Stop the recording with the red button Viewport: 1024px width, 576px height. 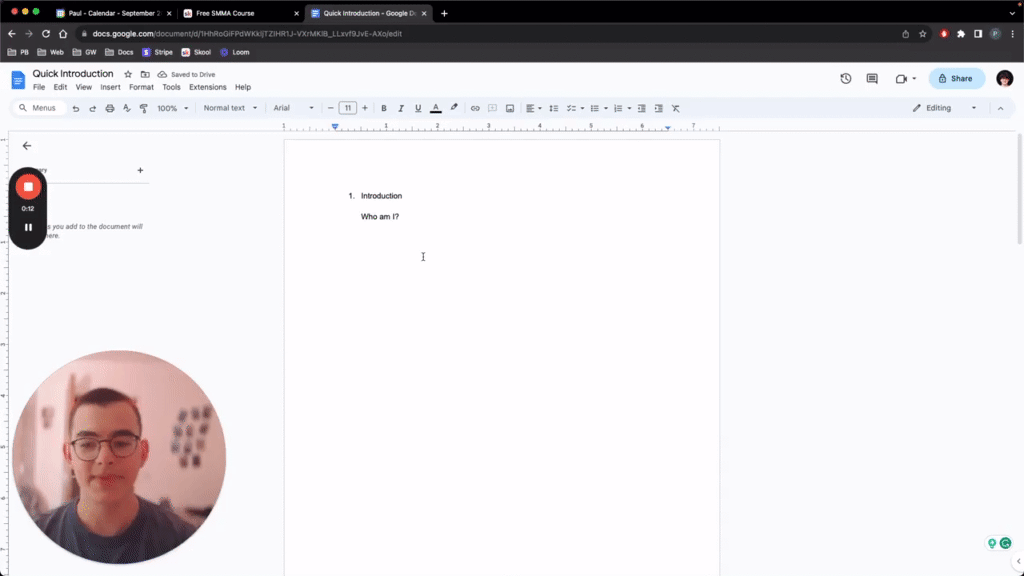pyautogui.click(x=28, y=186)
